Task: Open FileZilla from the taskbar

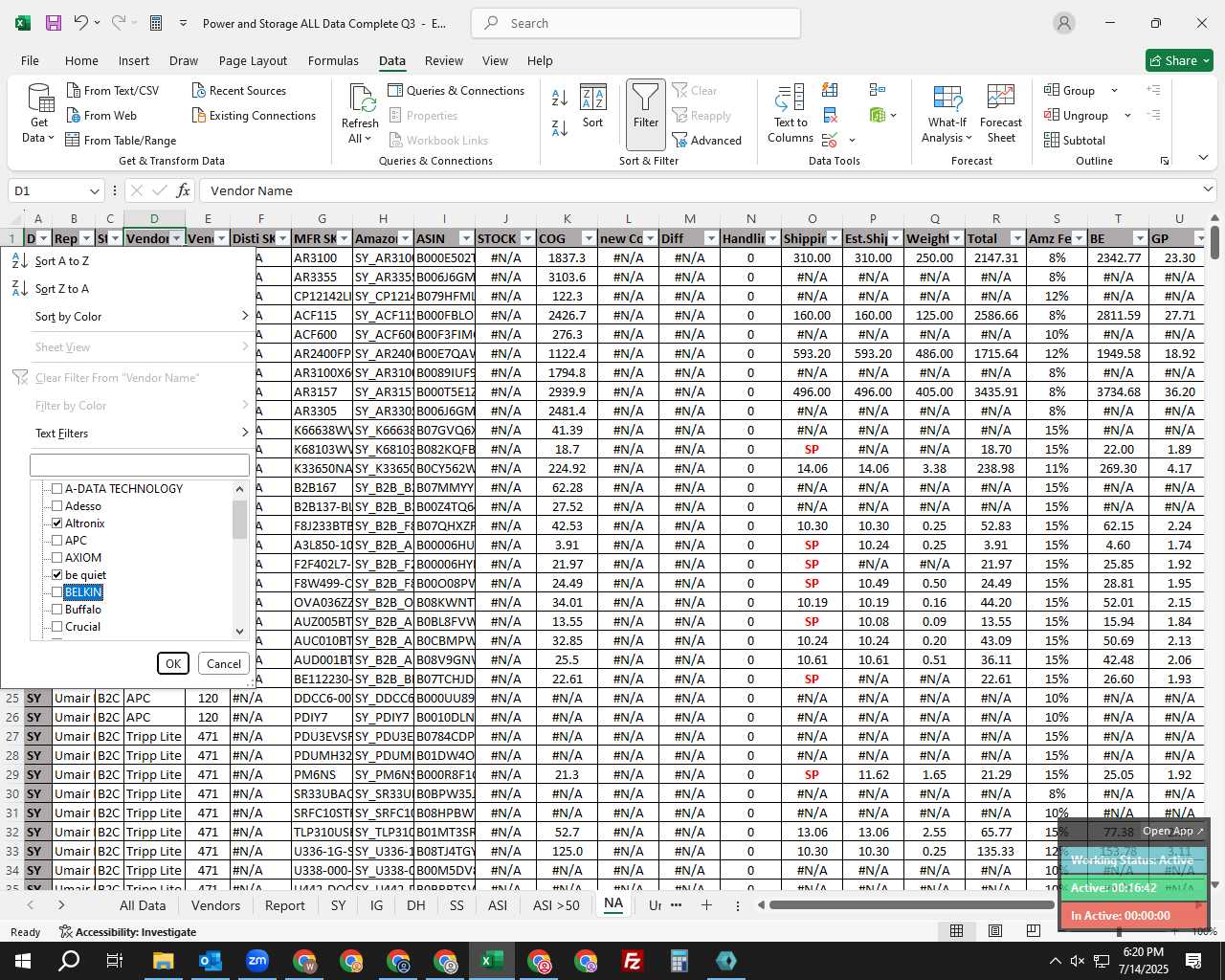Action: point(633,961)
